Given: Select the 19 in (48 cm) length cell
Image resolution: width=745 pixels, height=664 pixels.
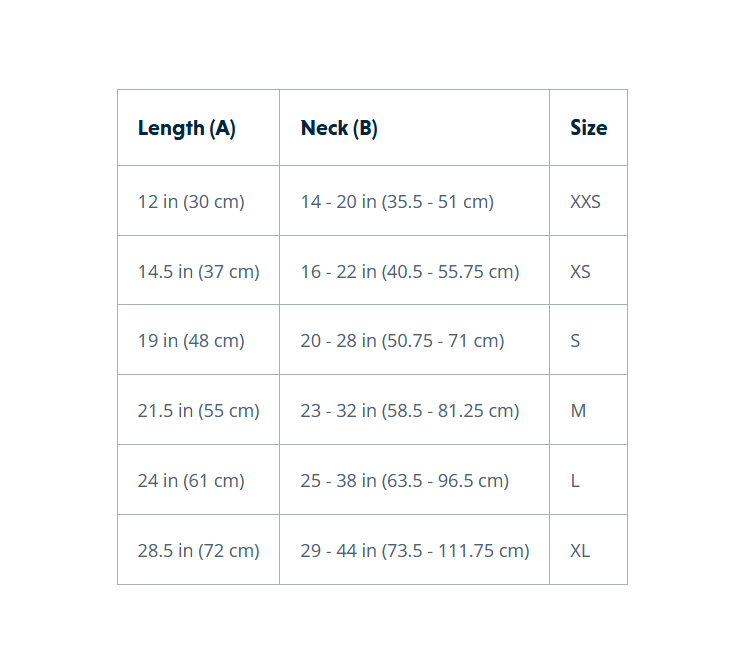Looking at the screenshot, I should (198, 340).
